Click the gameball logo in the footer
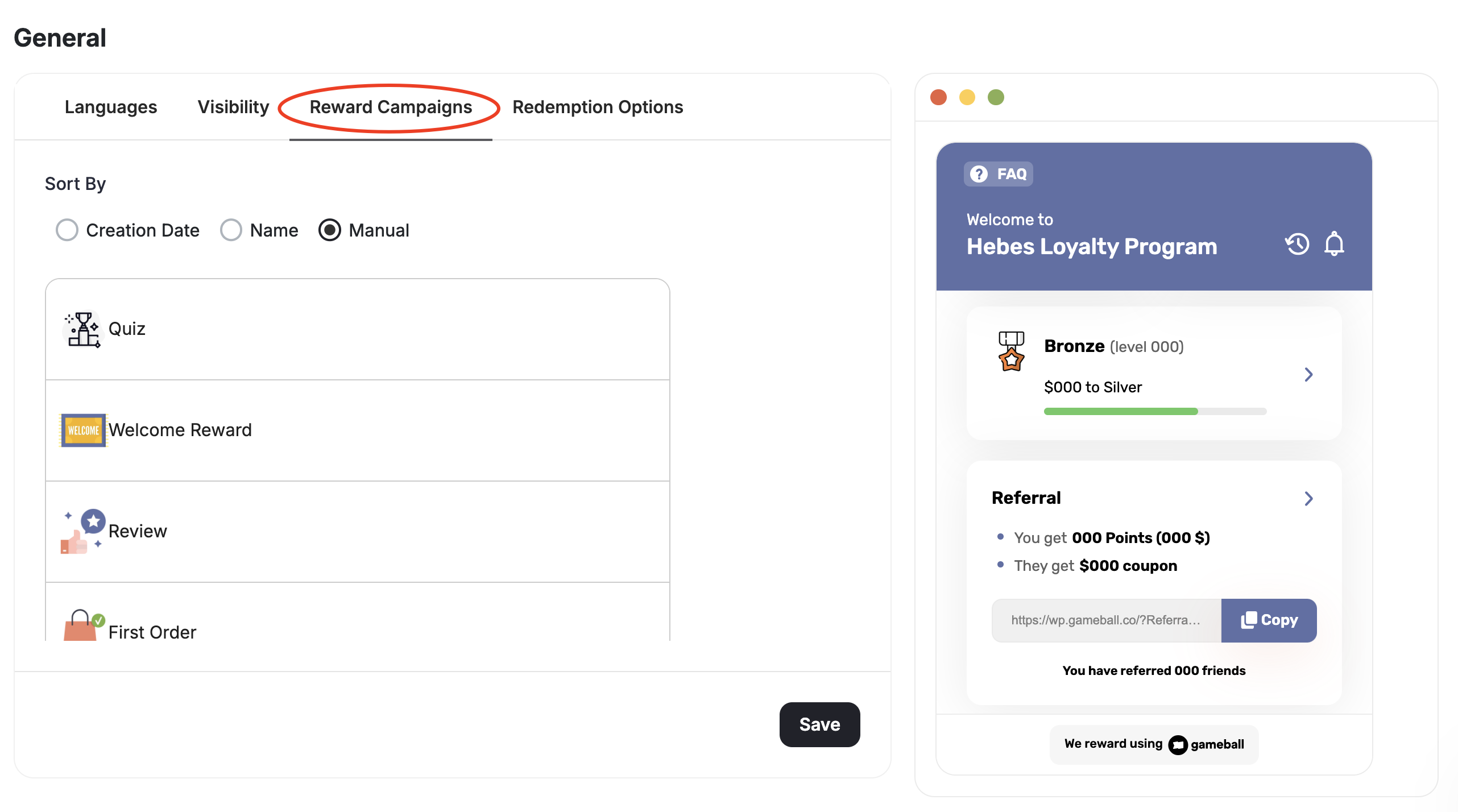 tap(1178, 744)
